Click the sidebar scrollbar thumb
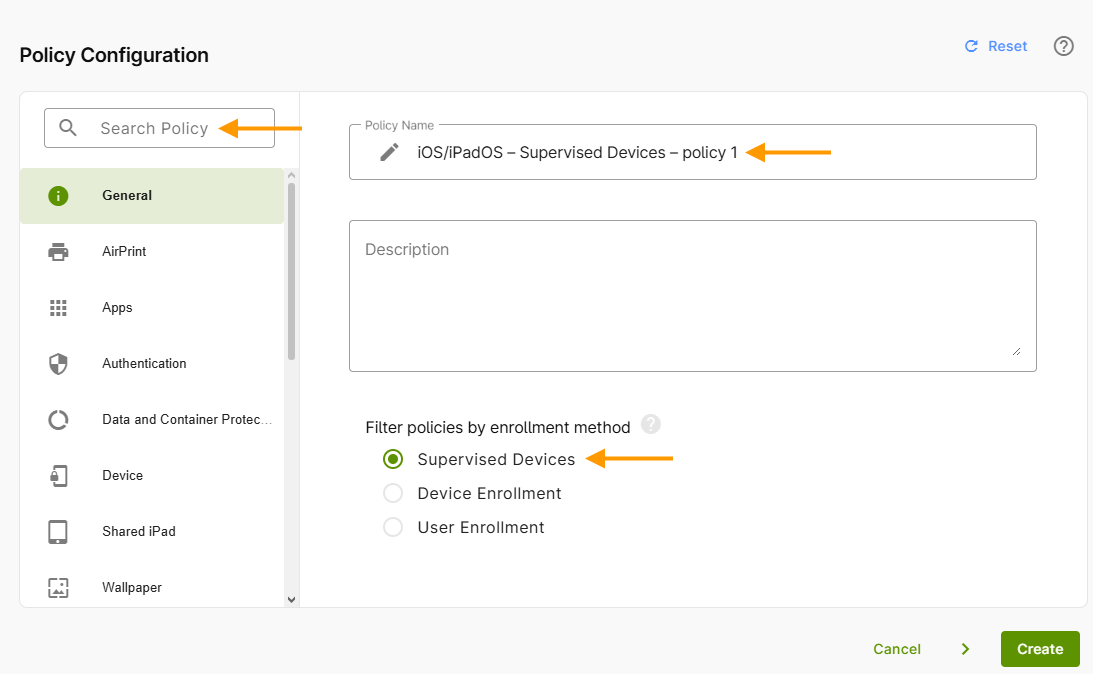1093x674 pixels. [291, 271]
